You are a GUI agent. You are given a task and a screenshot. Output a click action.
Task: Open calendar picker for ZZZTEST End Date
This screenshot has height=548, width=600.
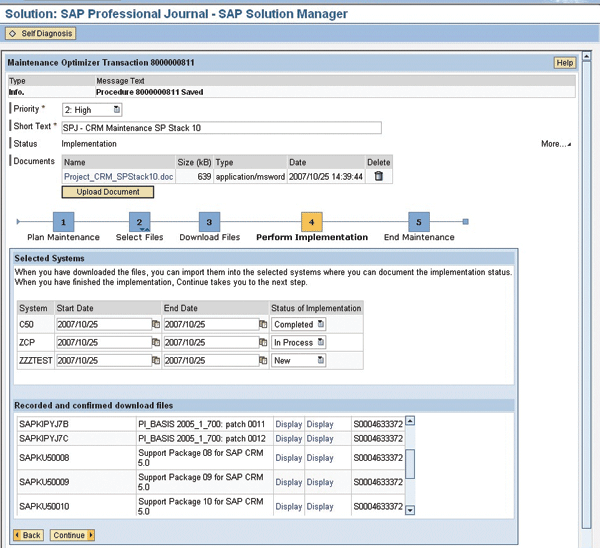click(x=263, y=360)
